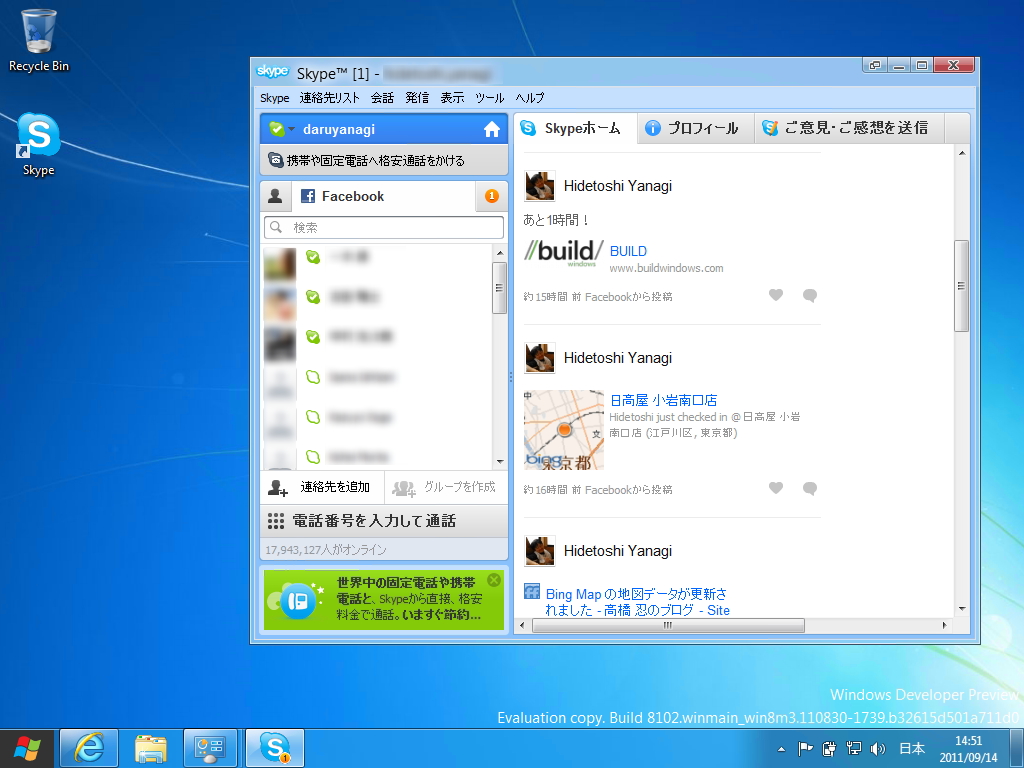This screenshot has width=1024, height=768.
Task: Select the contacts list person icon
Action: [275, 196]
